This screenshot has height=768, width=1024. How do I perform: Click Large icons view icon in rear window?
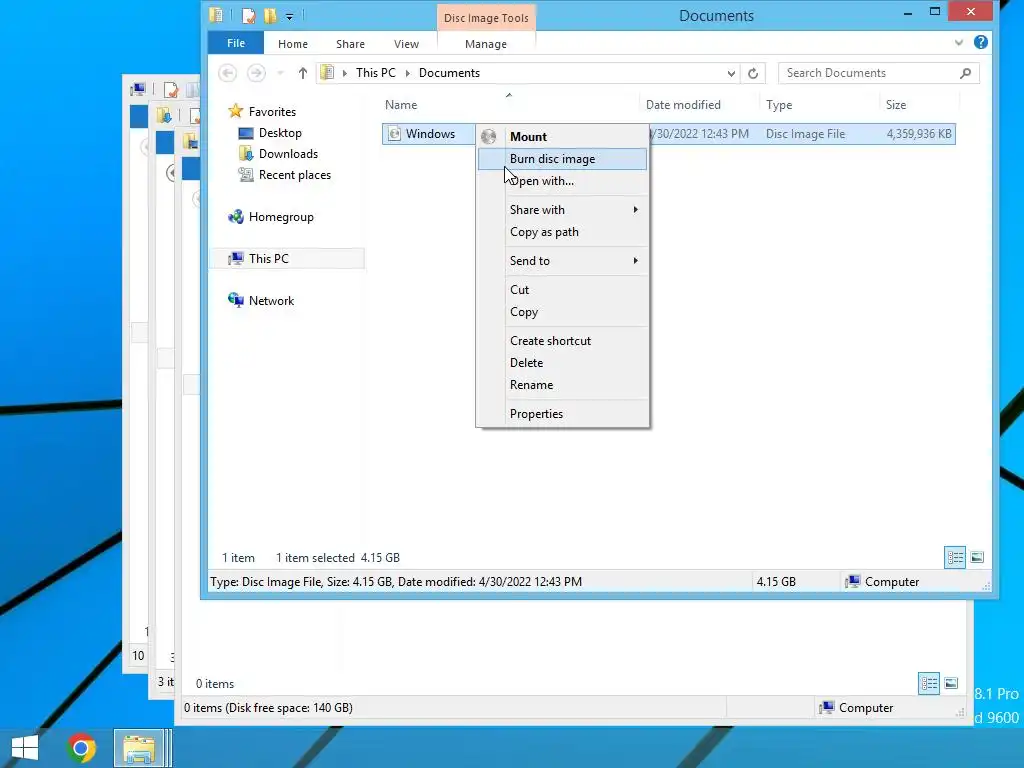pyautogui.click(x=951, y=683)
